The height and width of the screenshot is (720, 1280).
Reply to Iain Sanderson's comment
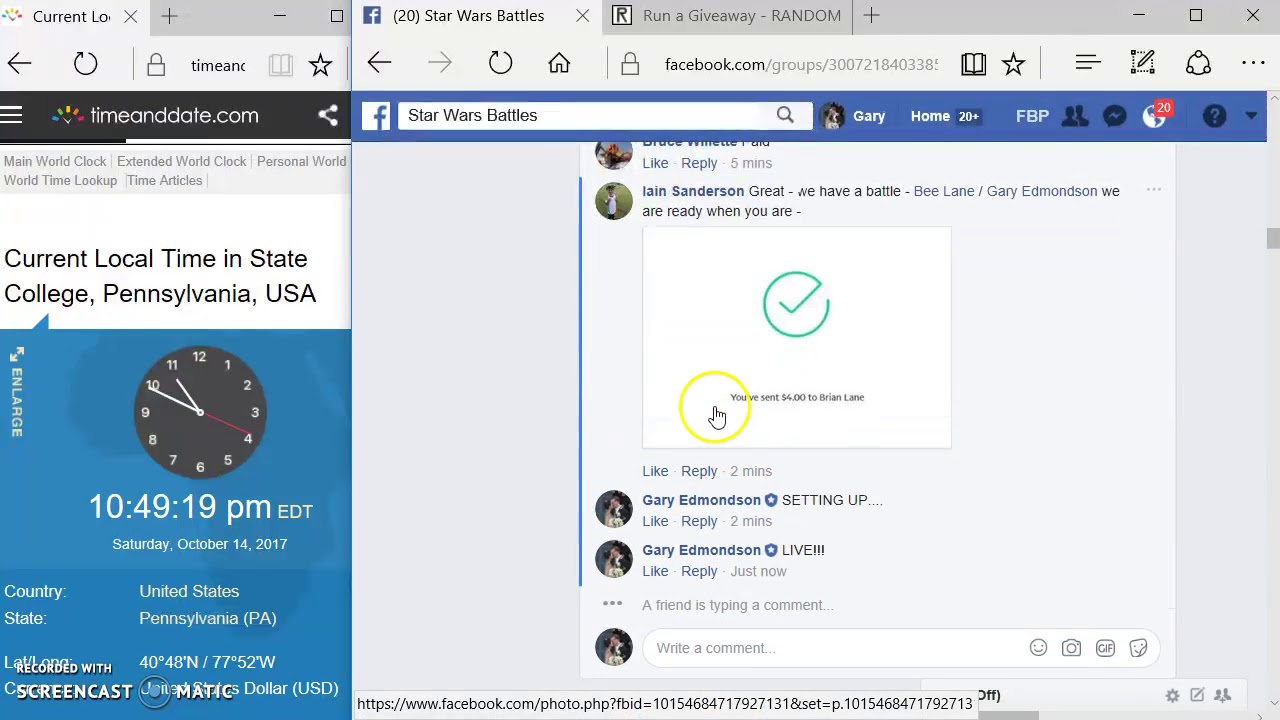click(x=699, y=471)
